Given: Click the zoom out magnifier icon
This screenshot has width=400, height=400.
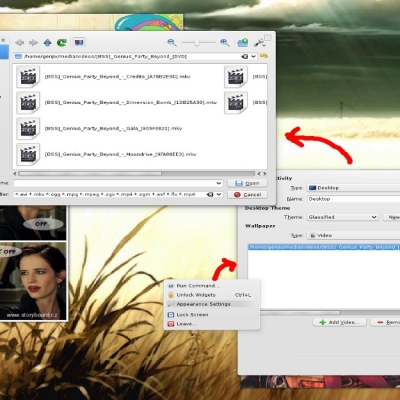Looking at the screenshot, I should point(172,43).
